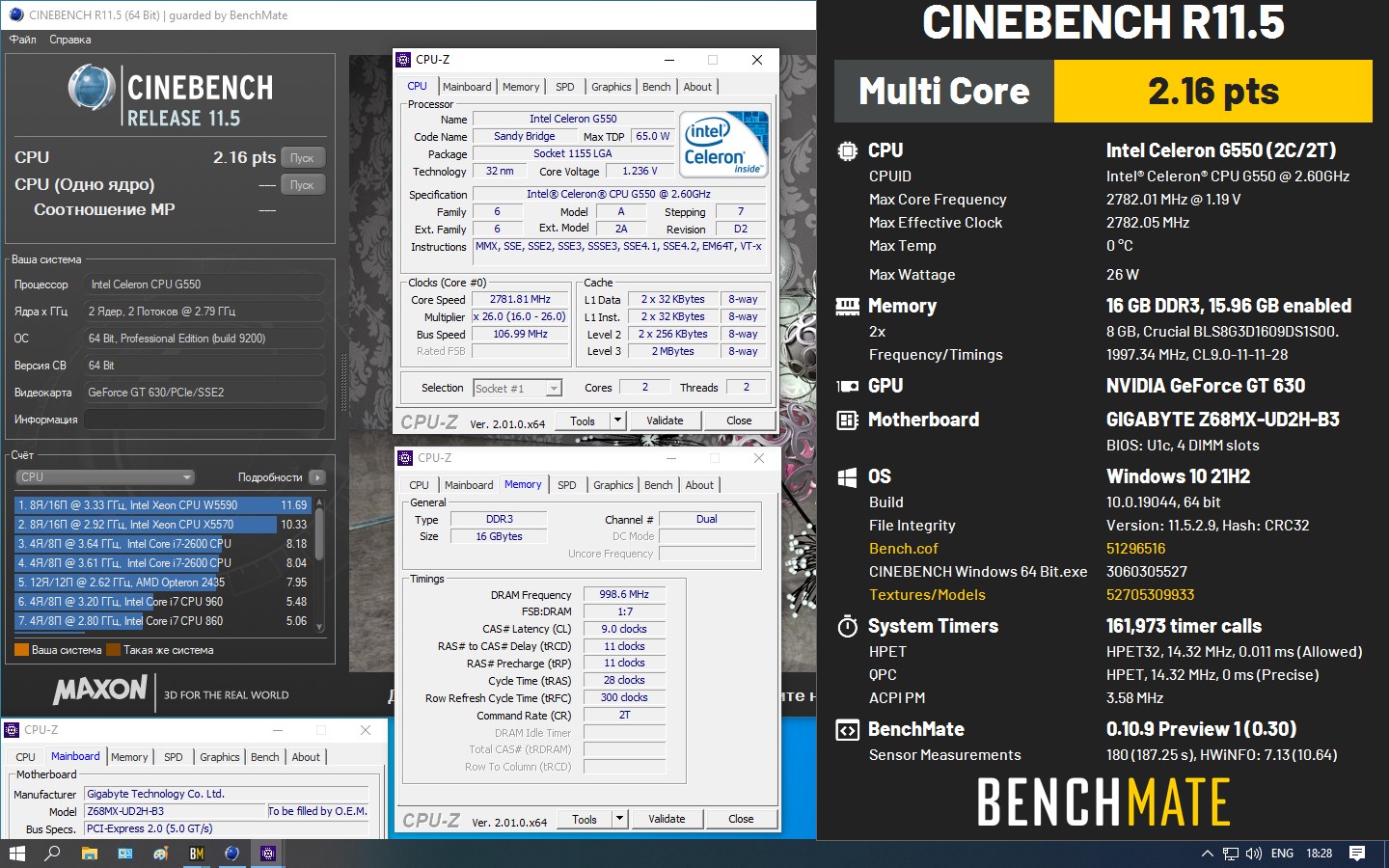Image resolution: width=1389 pixels, height=868 pixels.
Task: Switch to CPU-Z via its taskbar icon
Action: click(268, 854)
